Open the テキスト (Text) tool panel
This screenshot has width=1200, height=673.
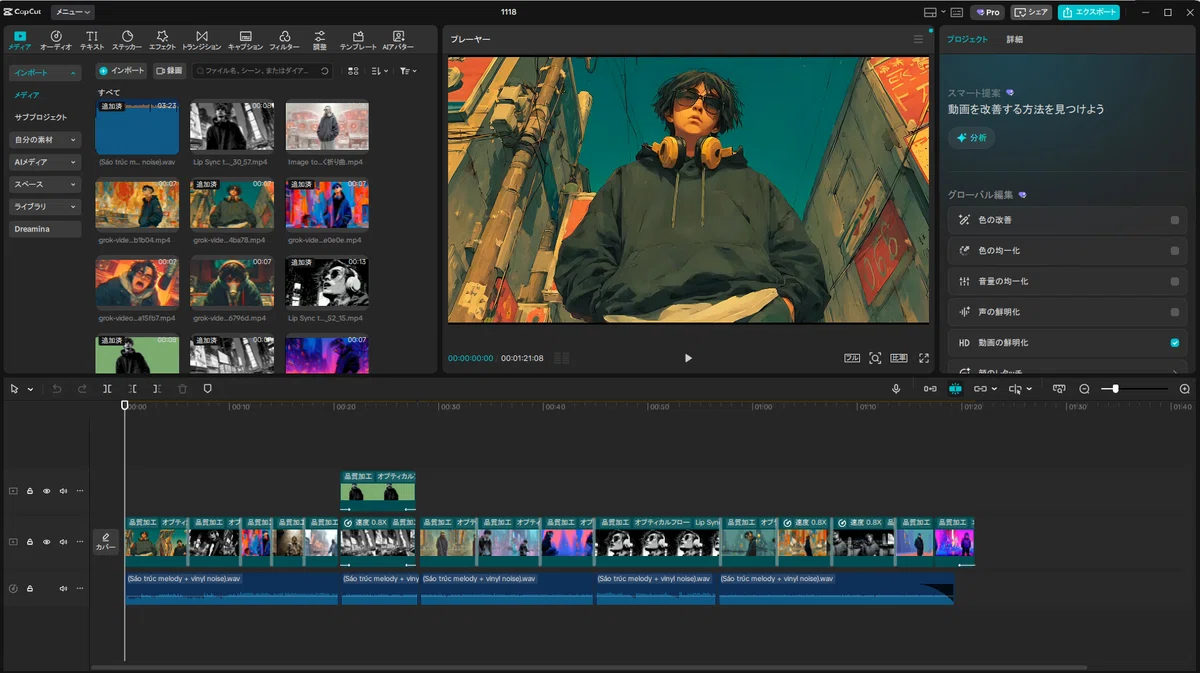coord(92,40)
